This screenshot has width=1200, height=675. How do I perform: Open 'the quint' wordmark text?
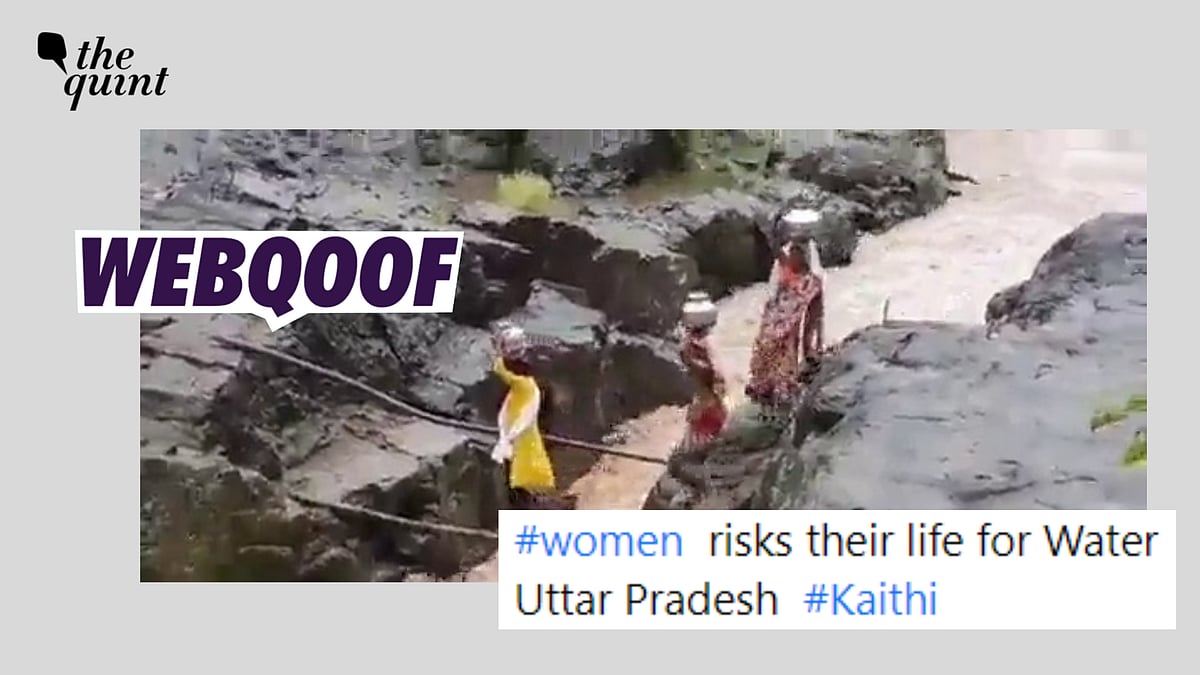tap(116, 71)
